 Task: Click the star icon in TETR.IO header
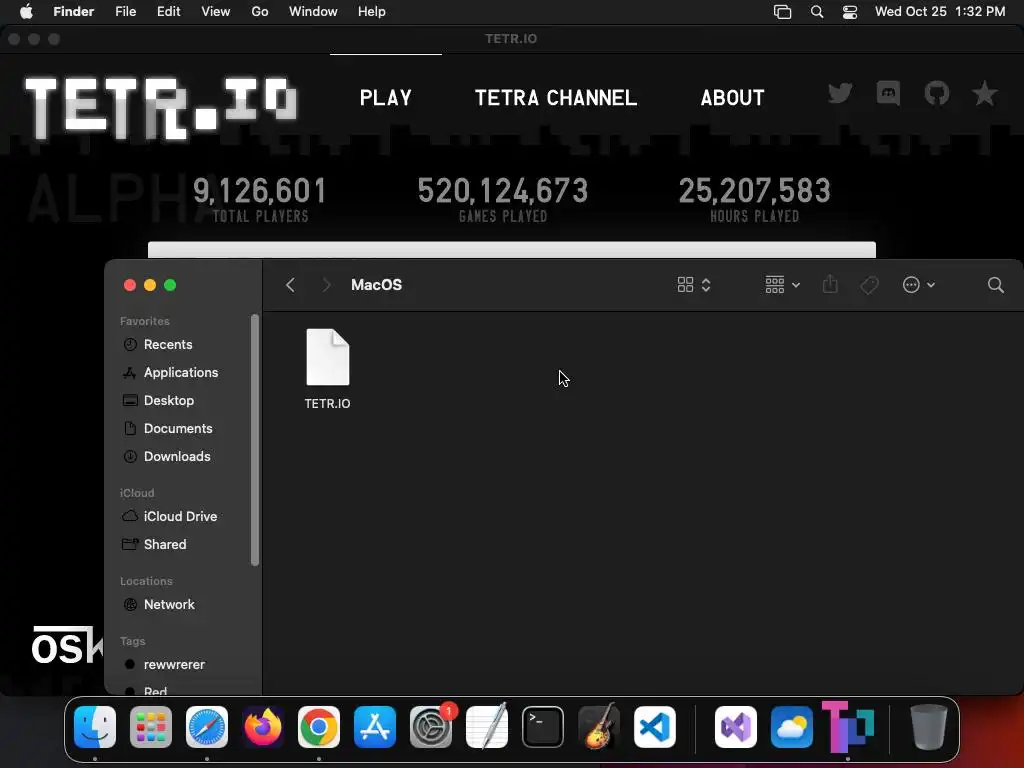[x=984, y=93]
